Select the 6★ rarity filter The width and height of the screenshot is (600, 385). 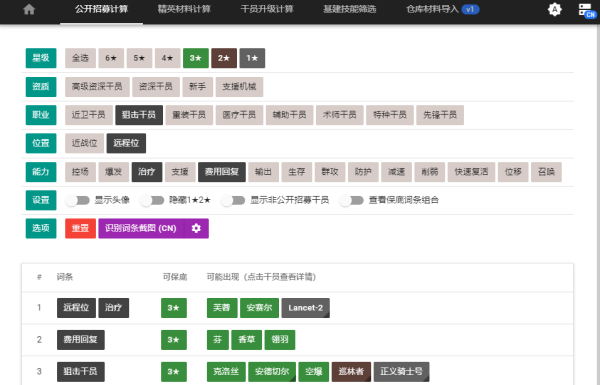(111, 58)
